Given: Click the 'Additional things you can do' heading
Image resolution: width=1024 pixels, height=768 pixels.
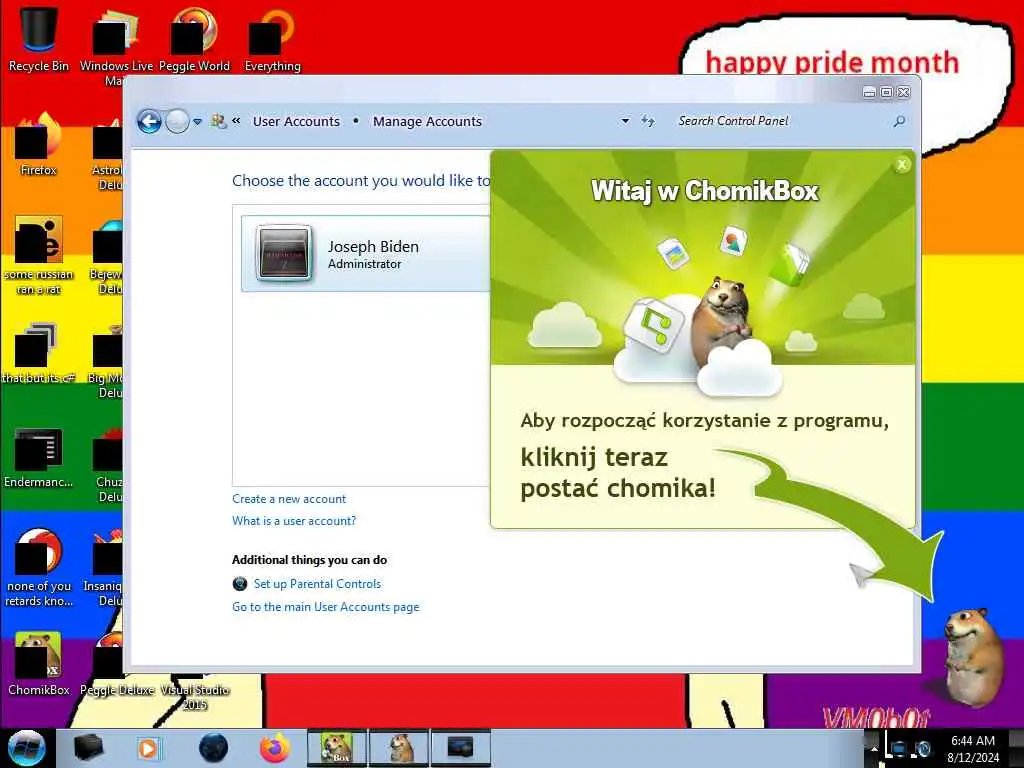Looking at the screenshot, I should pos(310,560).
